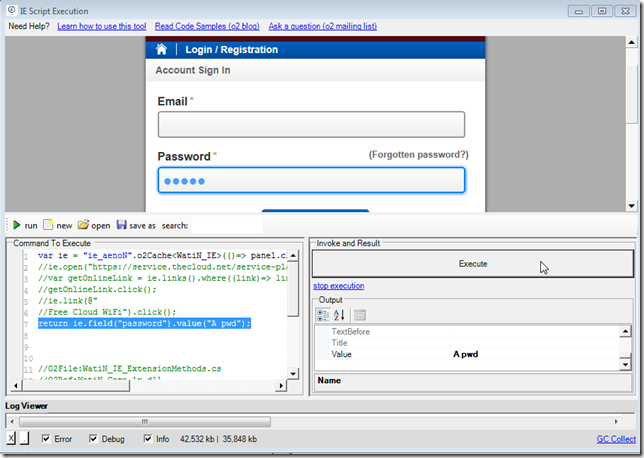The height and width of the screenshot is (458, 644).
Task: Save script using the save as floppy icon
Action: click(121, 225)
